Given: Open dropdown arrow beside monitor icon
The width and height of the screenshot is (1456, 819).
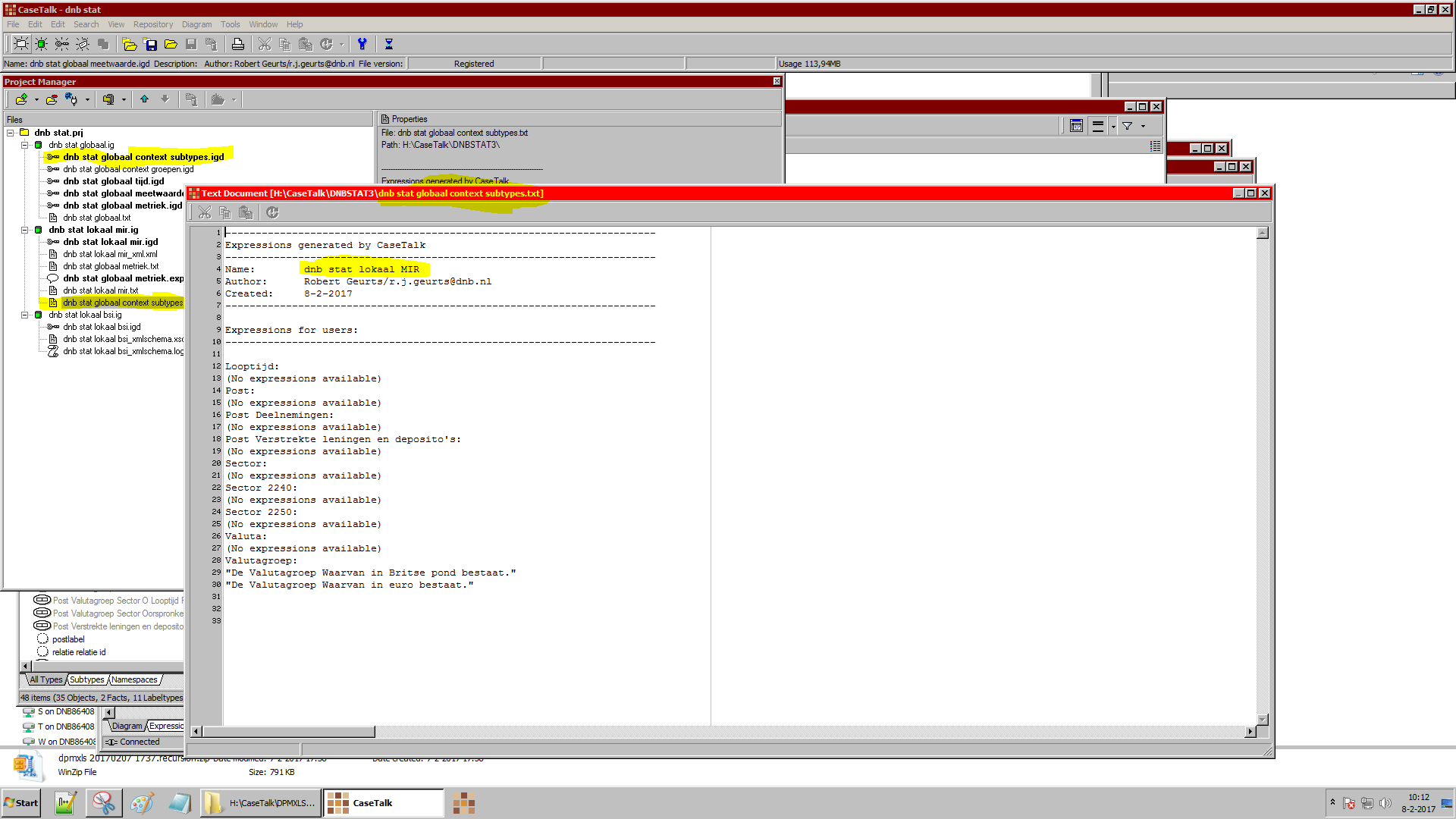Looking at the screenshot, I should (124, 99).
